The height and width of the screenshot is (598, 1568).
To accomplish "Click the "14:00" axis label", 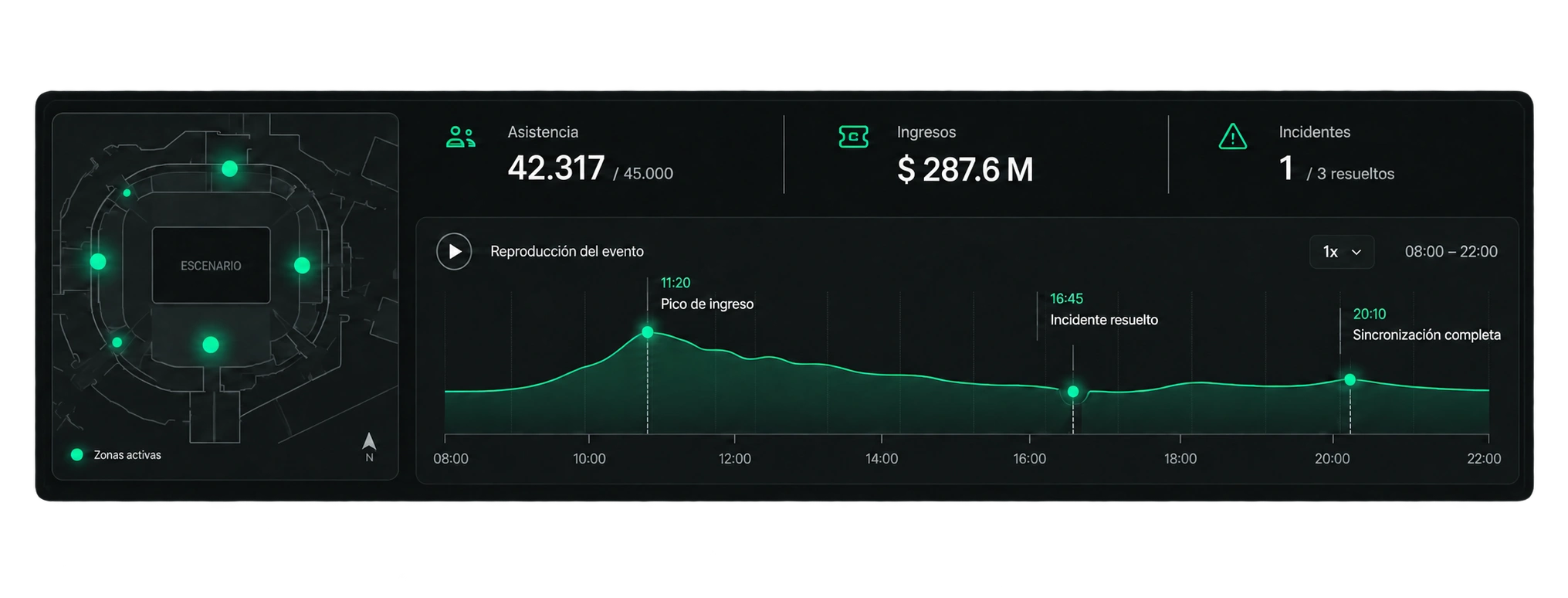I will (882, 458).
